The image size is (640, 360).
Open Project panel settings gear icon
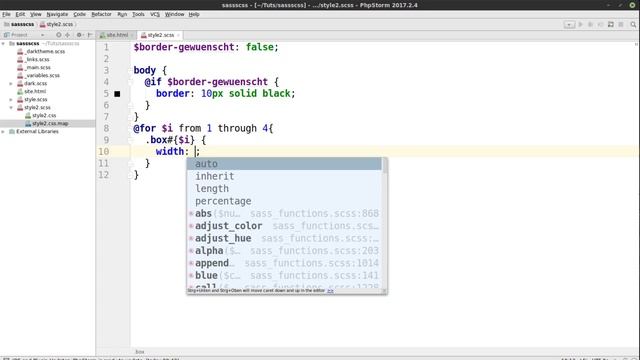[79, 35]
